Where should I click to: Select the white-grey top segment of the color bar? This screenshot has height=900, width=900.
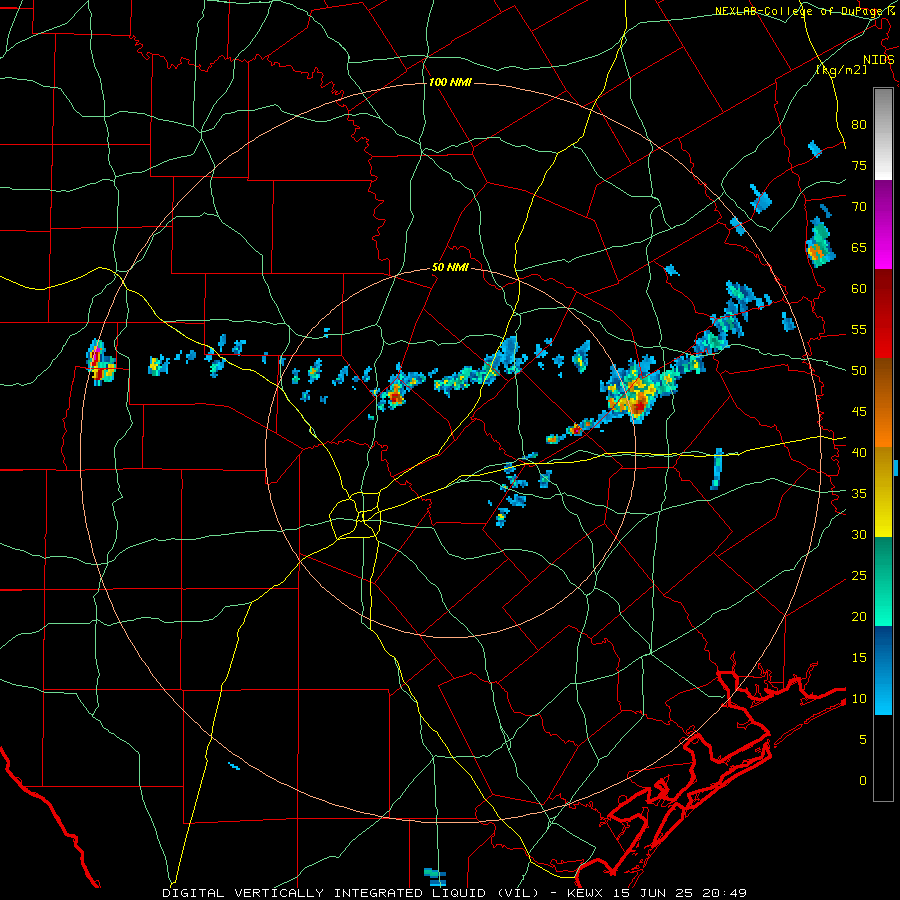tap(883, 134)
